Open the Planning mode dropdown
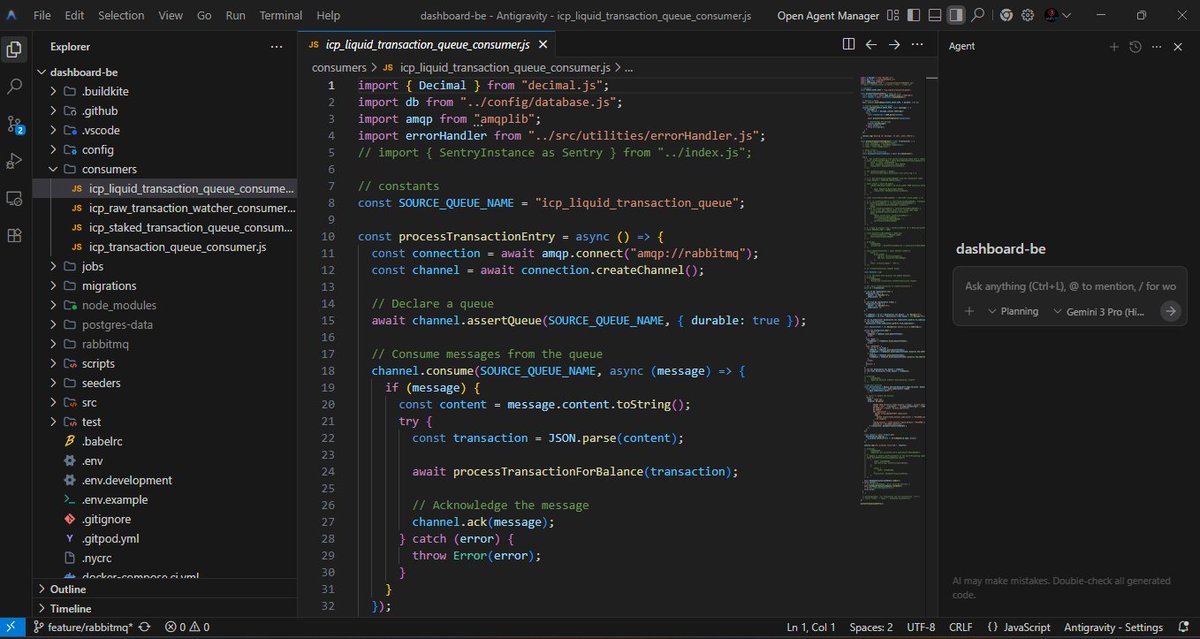The height and width of the screenshot is (639, 1200). 1013,311
